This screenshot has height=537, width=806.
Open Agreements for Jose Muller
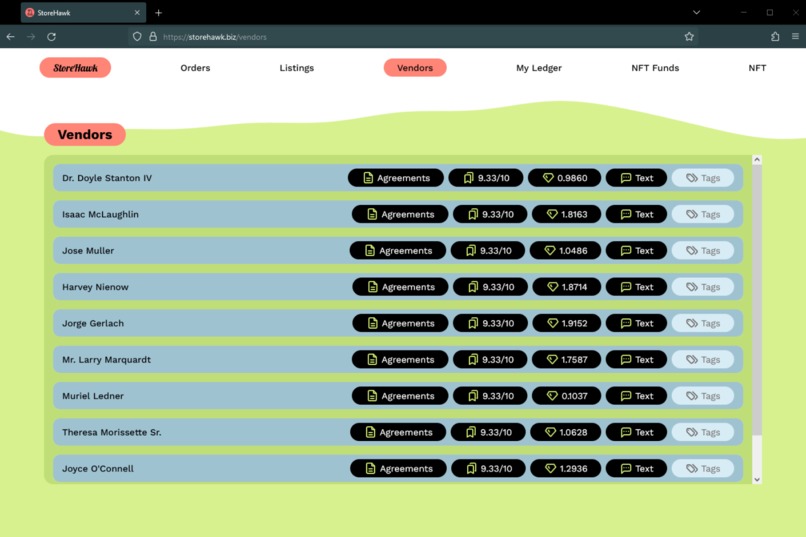[x=397, y=251]
